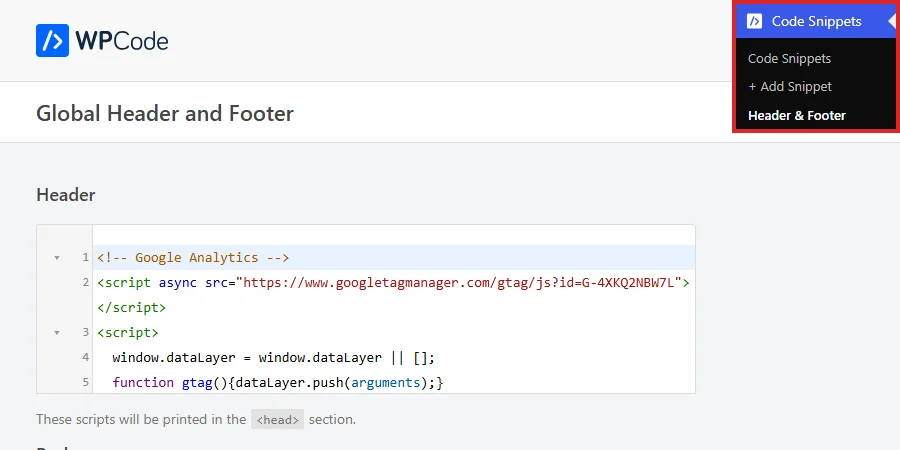
Task: Click the Header section label
Action: tap(65, 195)
